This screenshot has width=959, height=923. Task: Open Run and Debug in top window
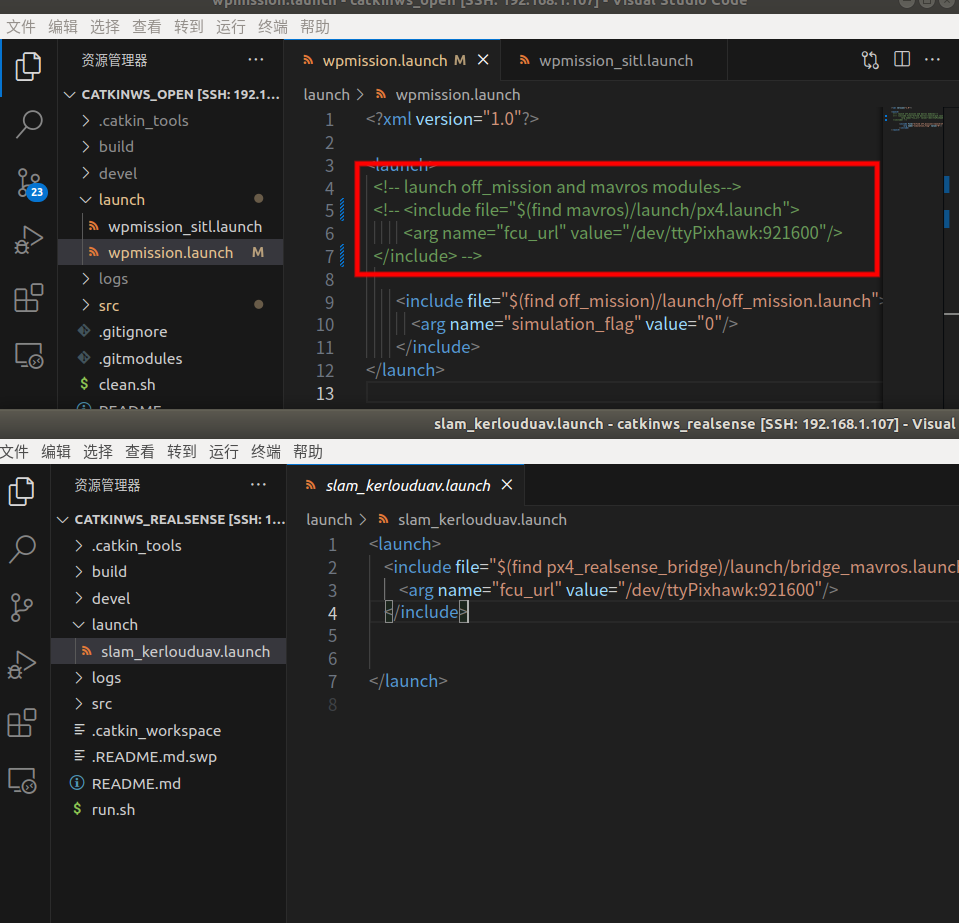(x=29, y=240)
